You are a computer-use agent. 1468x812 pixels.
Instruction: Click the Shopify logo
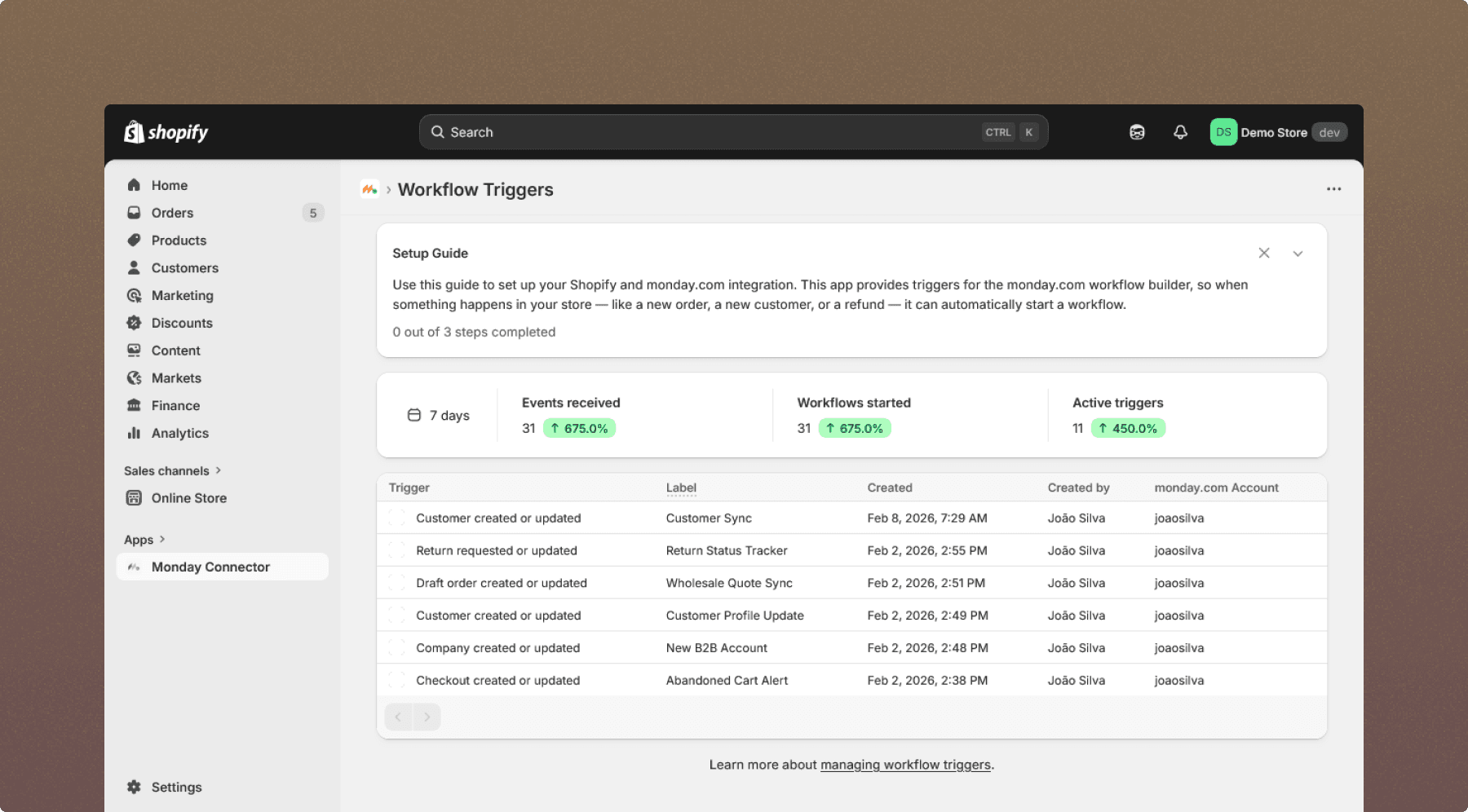click(166, 132)
